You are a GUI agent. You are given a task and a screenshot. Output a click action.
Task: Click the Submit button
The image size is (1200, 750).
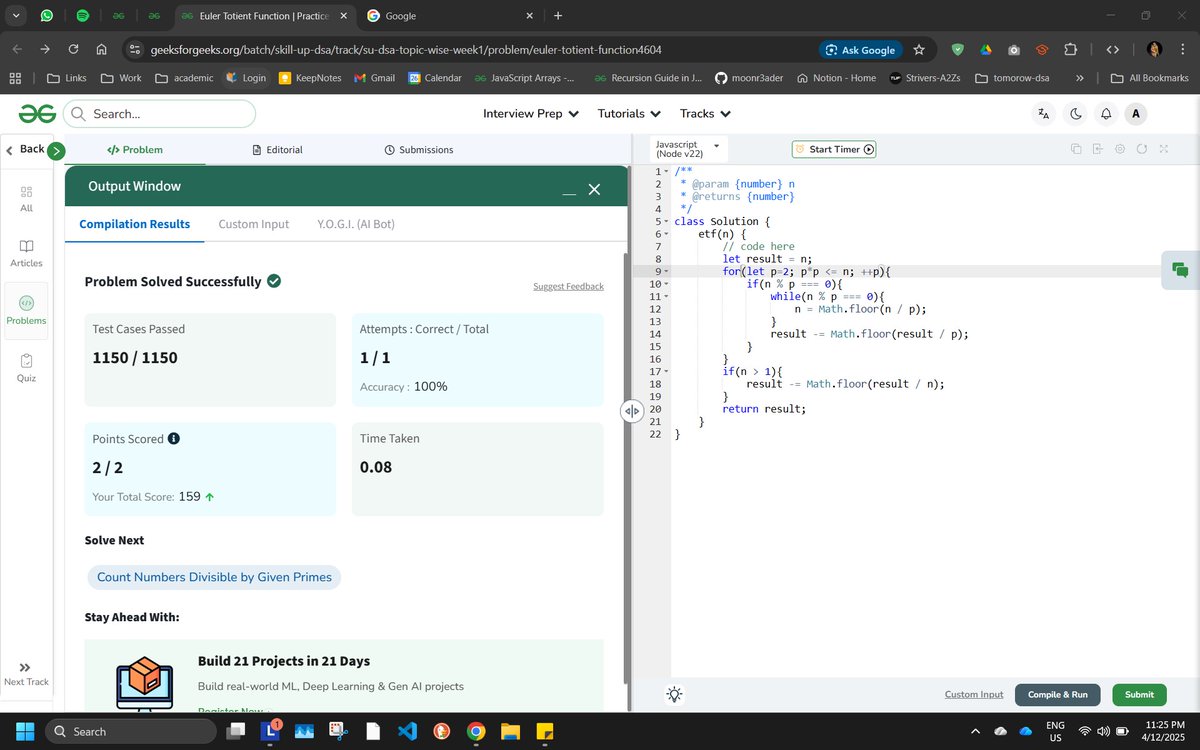click(1139, 694)
